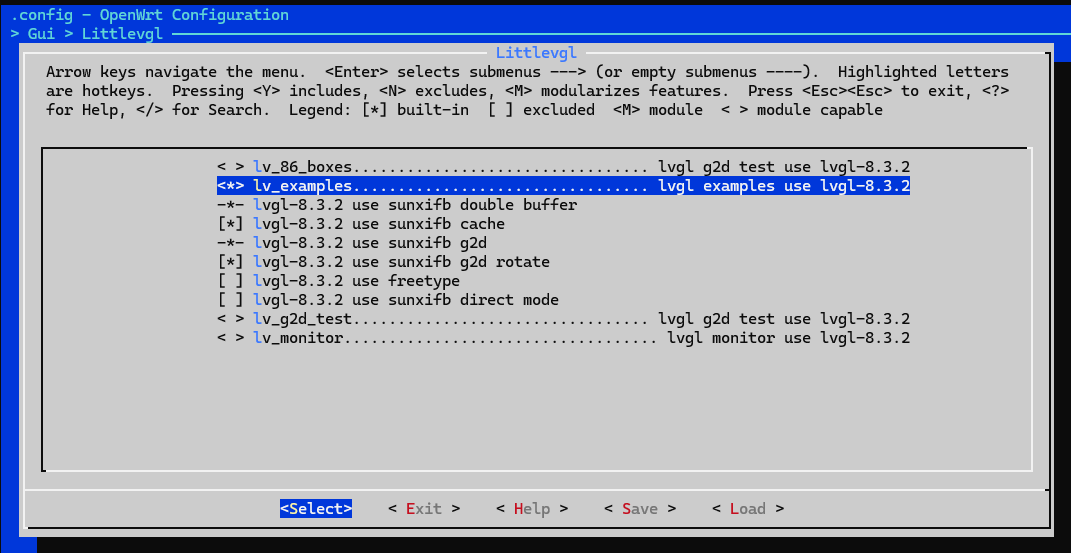This screenshot has height=553, width=1071.
Task: Toggle the lv_86_boxes module state marker
Action: click(x=230, y=167)
